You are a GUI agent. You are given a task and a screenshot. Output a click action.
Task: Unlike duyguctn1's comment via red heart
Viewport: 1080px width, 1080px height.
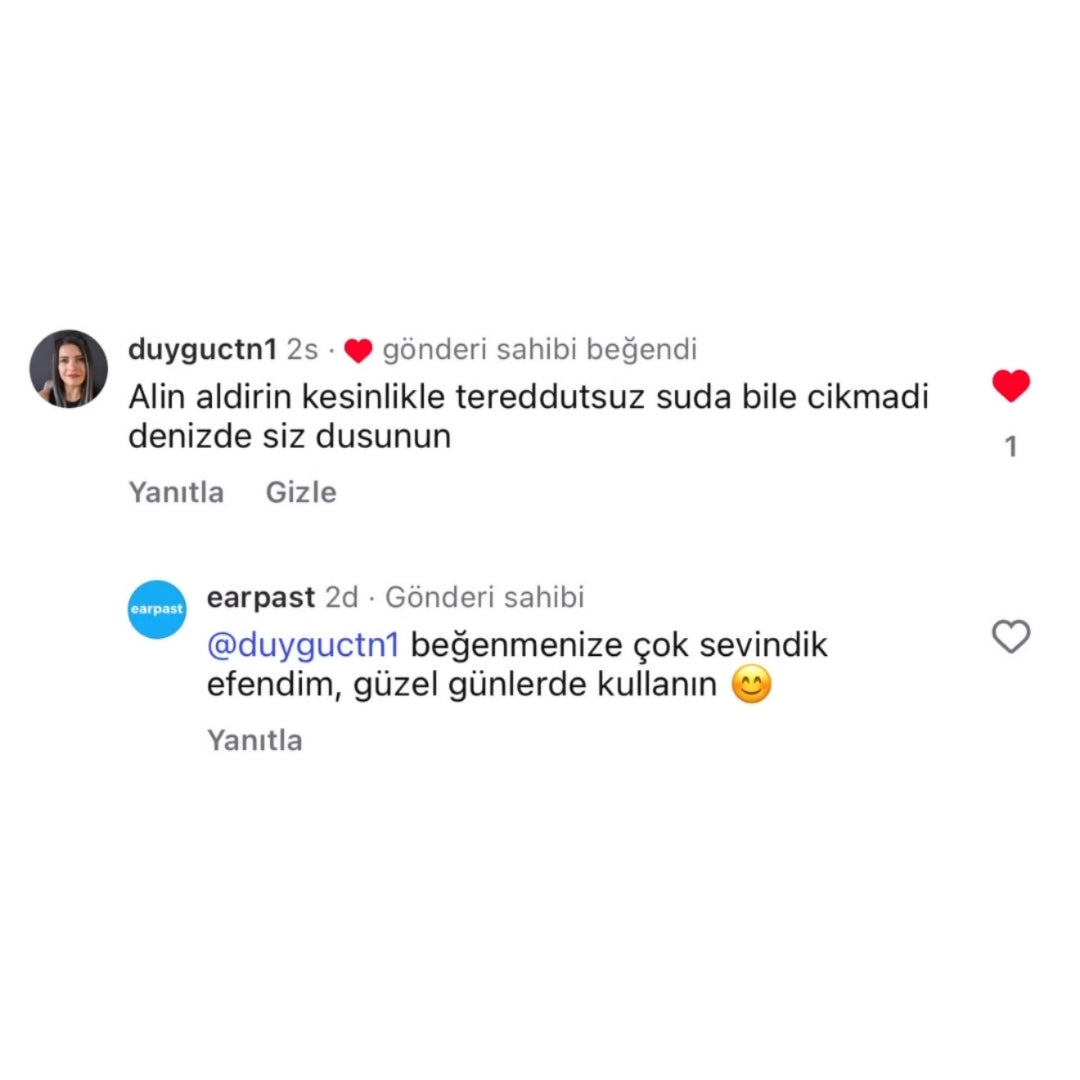point(1010,385)
